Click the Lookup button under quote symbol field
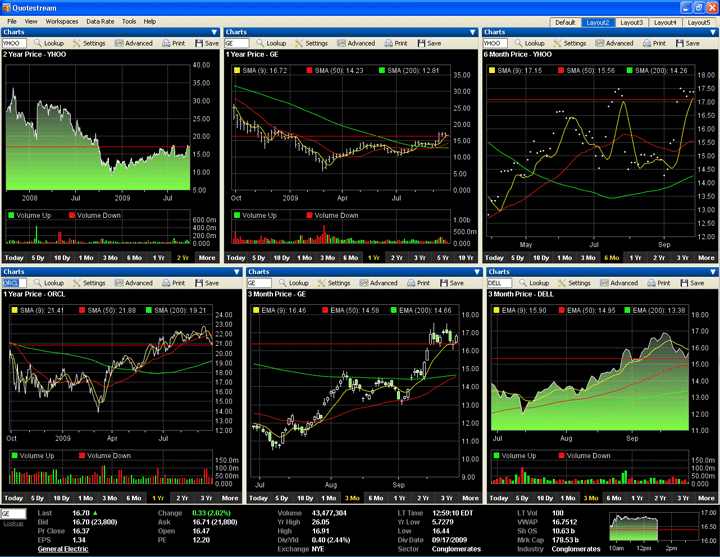 13,523
